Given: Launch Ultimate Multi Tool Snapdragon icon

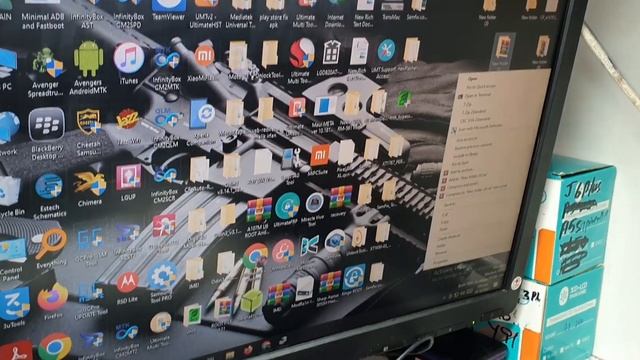Looking at the screenshot, I should point(302,54).
